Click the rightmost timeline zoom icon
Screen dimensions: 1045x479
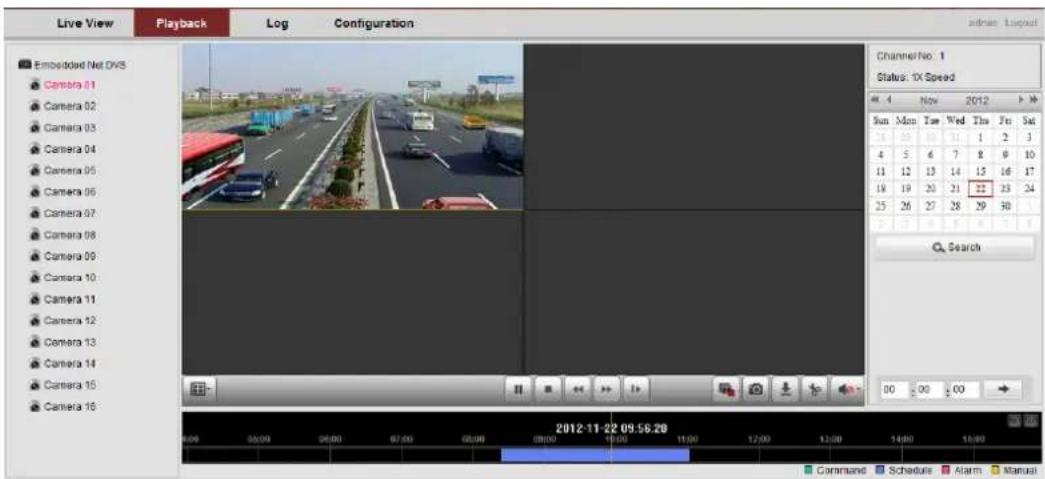tap(1032, 421)
